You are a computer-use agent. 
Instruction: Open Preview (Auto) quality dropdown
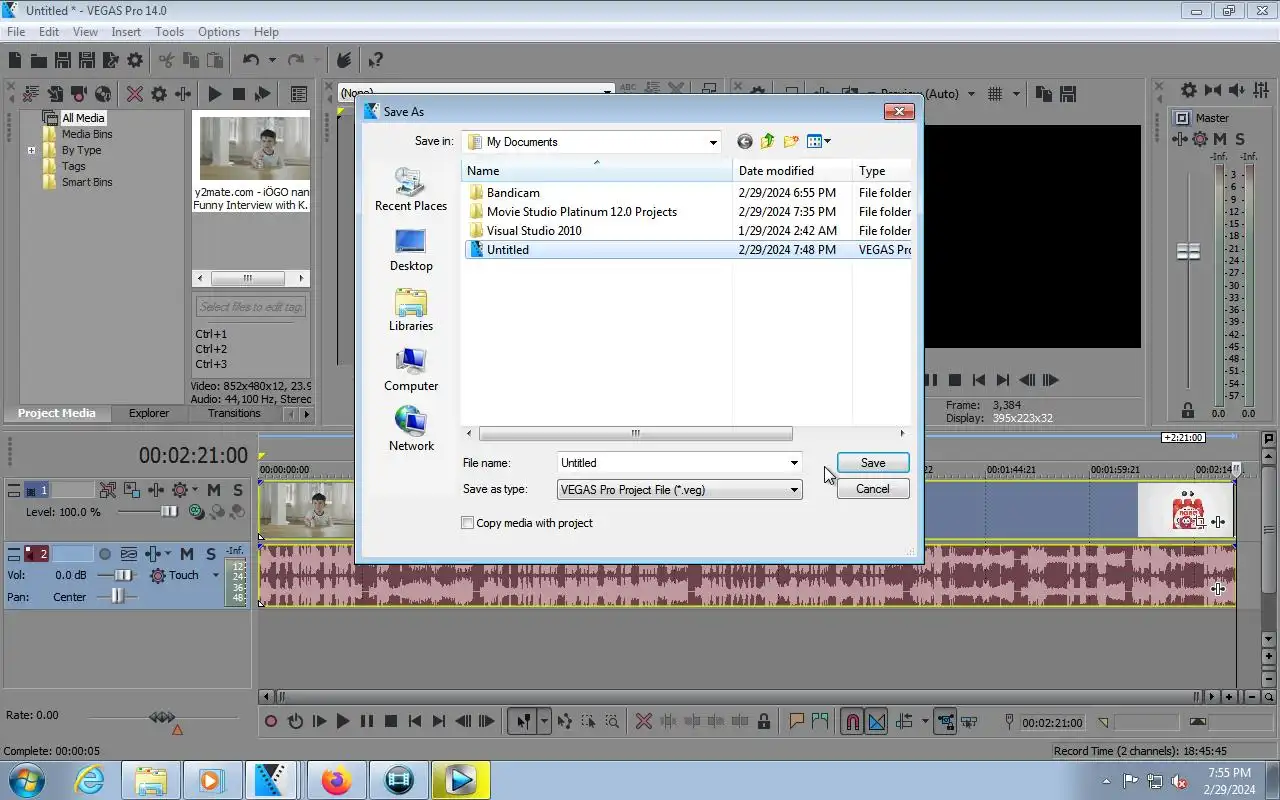[971, 94]
